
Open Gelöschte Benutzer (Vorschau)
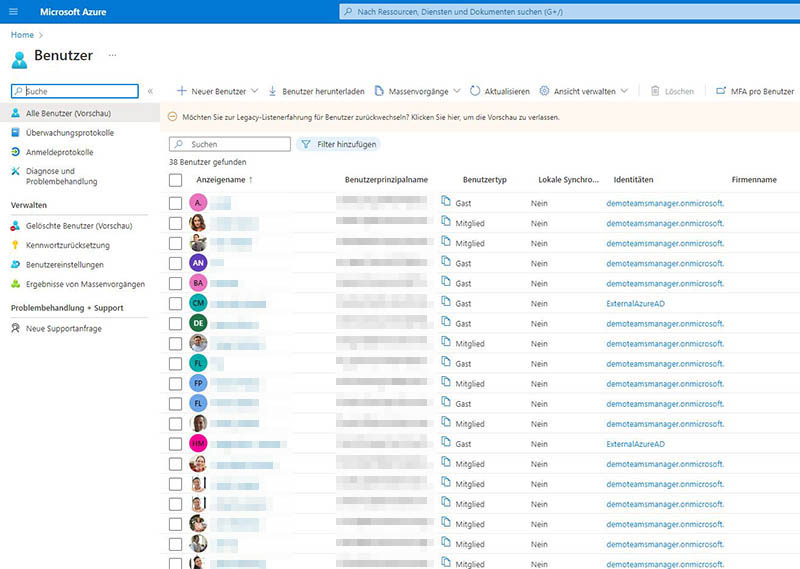point(80,226)
